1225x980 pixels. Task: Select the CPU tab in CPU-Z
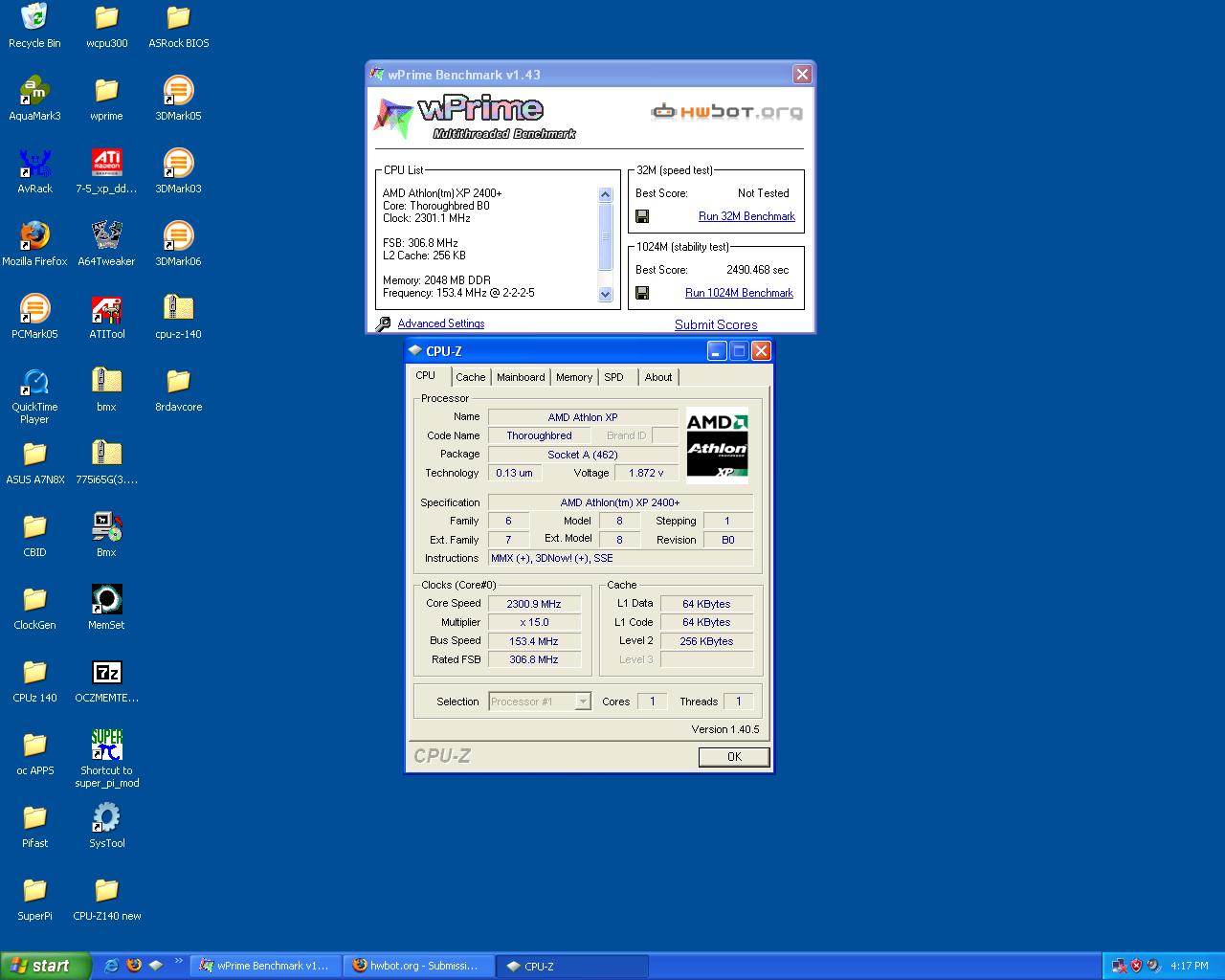[426, 375]
